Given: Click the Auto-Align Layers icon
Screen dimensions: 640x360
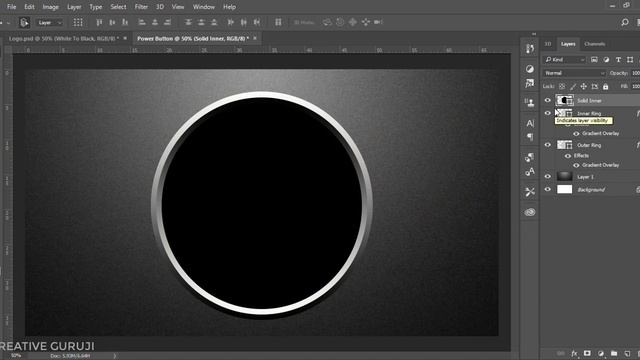Looking at the screenshot, I should (278, 22).
